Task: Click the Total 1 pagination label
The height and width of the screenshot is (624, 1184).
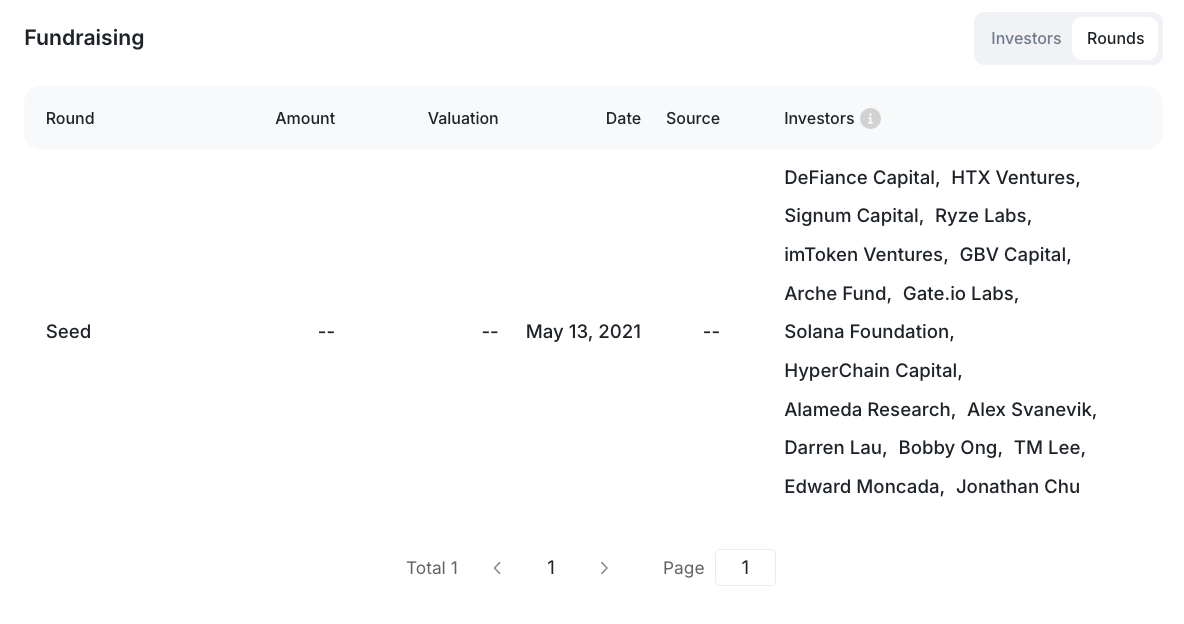Action: (432, 568)
